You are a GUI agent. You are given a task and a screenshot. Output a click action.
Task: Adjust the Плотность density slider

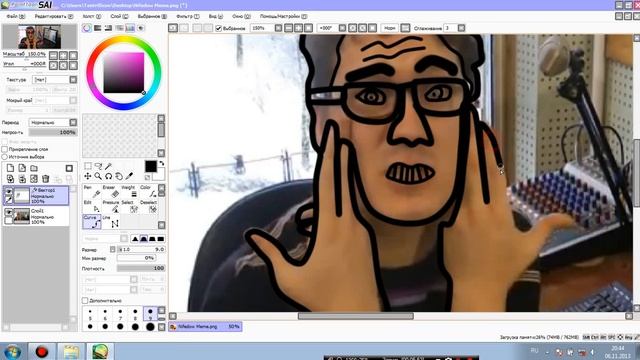141,268
